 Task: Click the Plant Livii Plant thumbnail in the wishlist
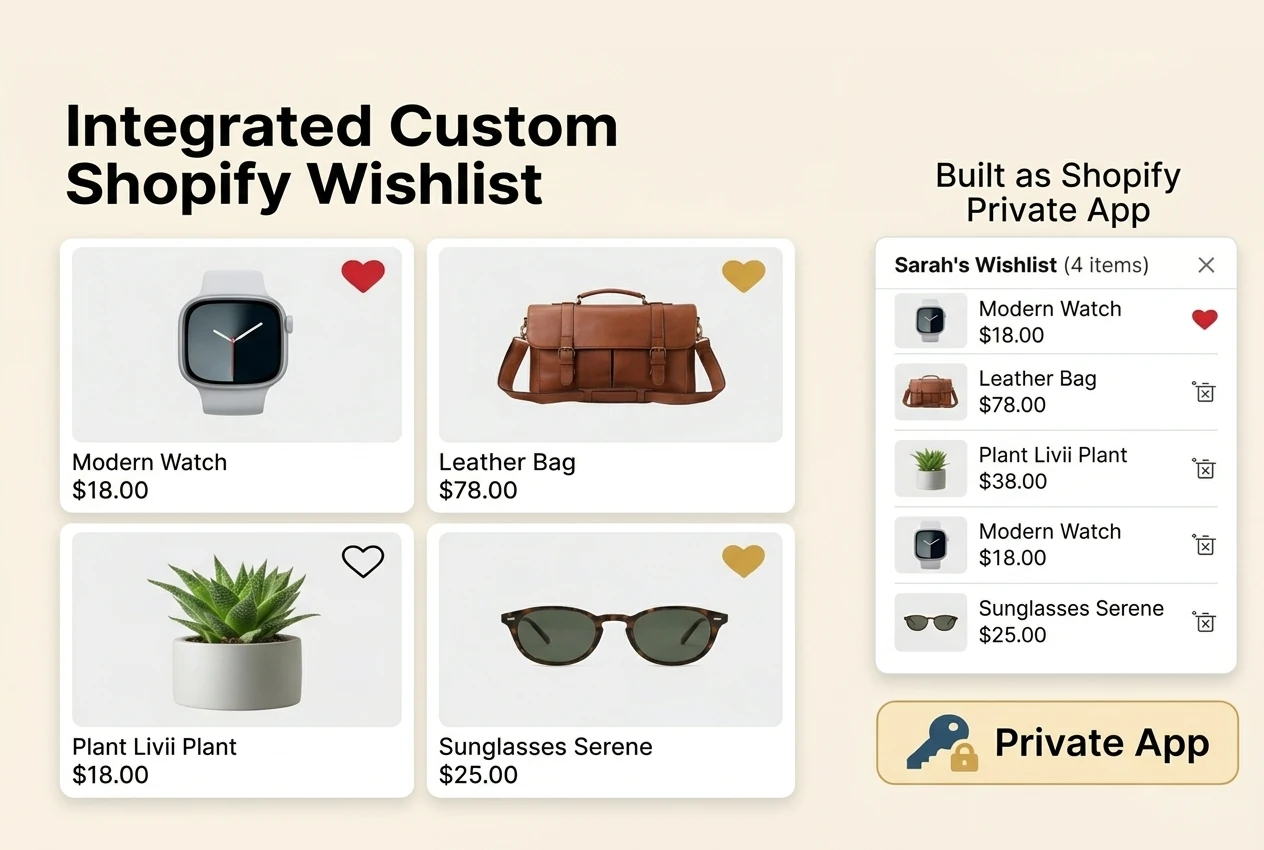(x=930, y=468)
